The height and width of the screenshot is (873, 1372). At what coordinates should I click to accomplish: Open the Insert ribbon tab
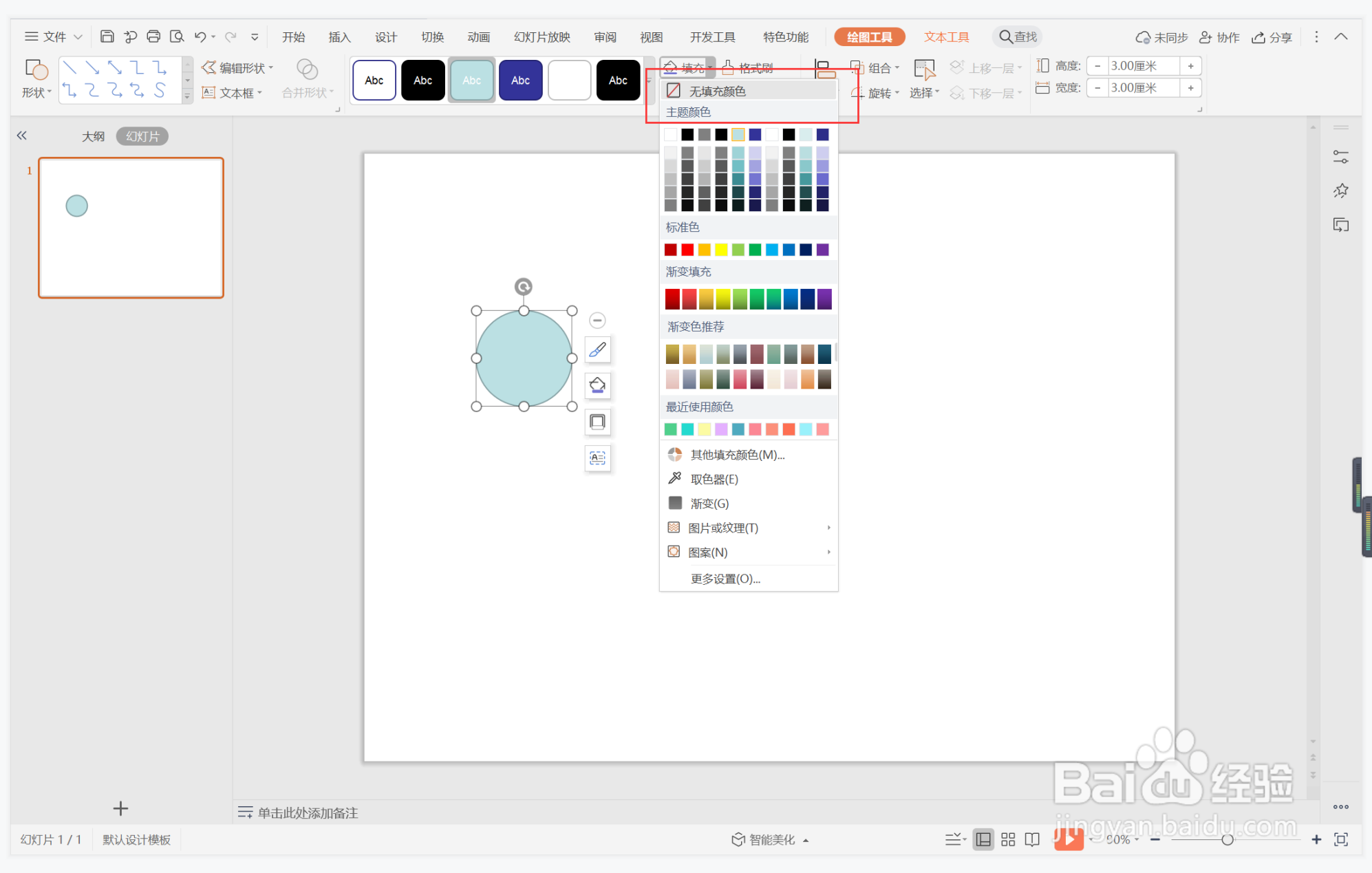[x=339, y=37]
